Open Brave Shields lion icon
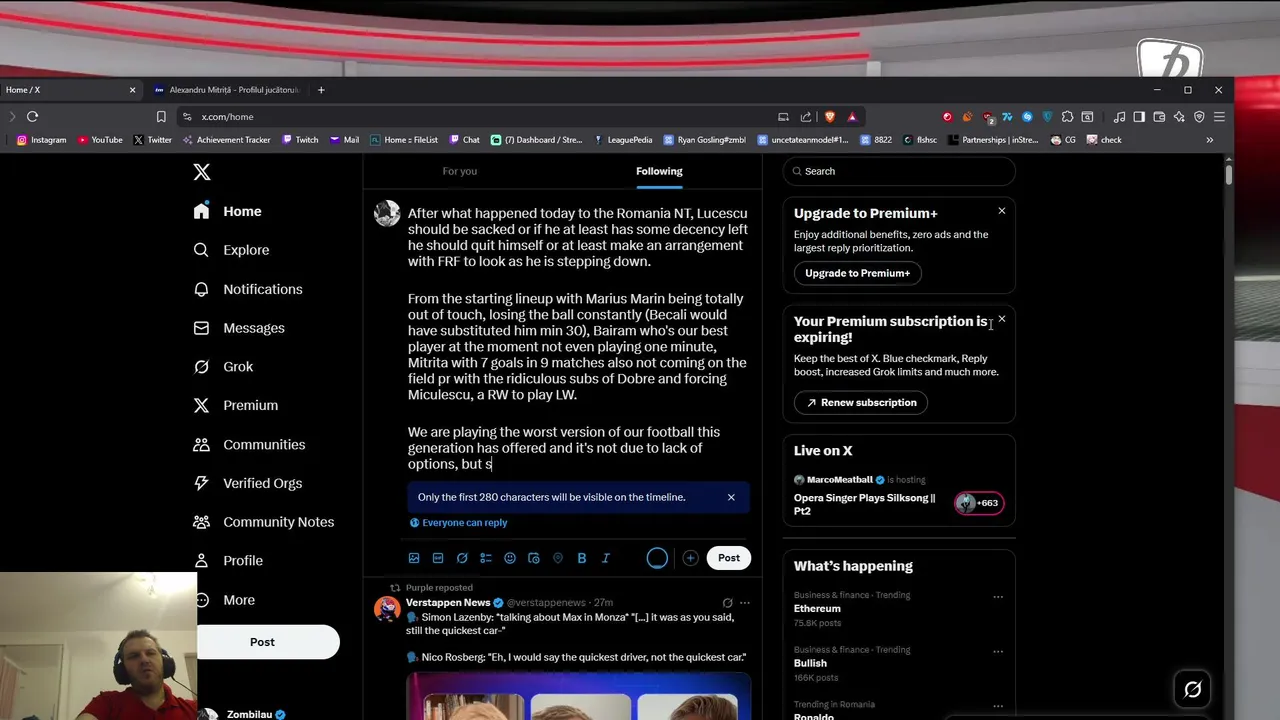The height and width of the screenshot is (720, 1280). pos(829,117)
